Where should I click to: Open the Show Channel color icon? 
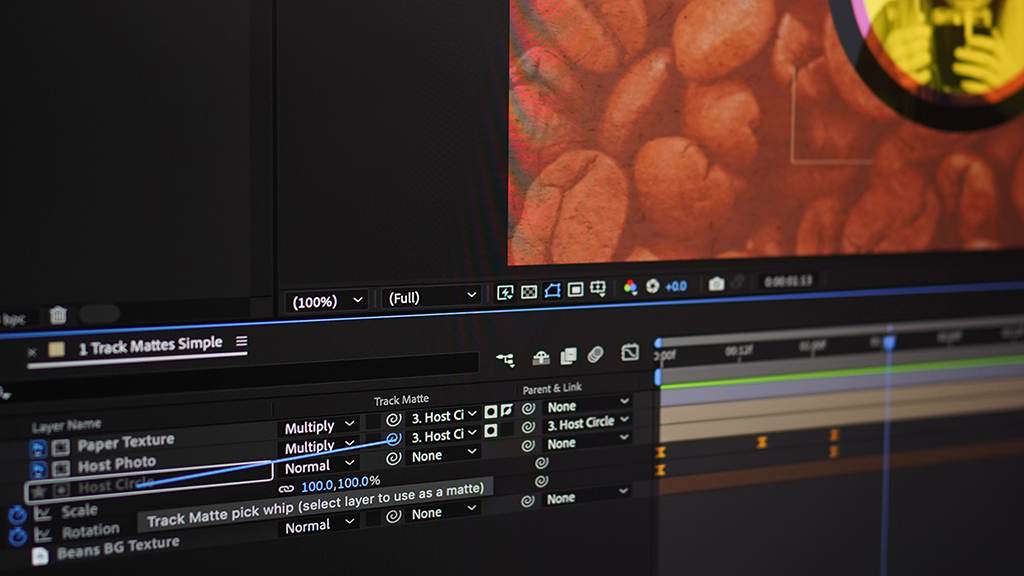[630, 287]
